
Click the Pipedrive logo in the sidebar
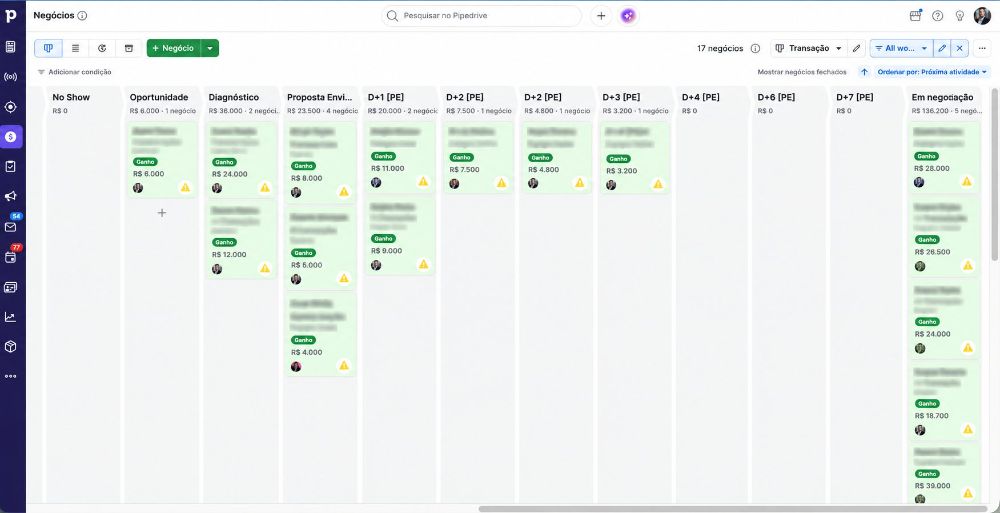[11, 15]
